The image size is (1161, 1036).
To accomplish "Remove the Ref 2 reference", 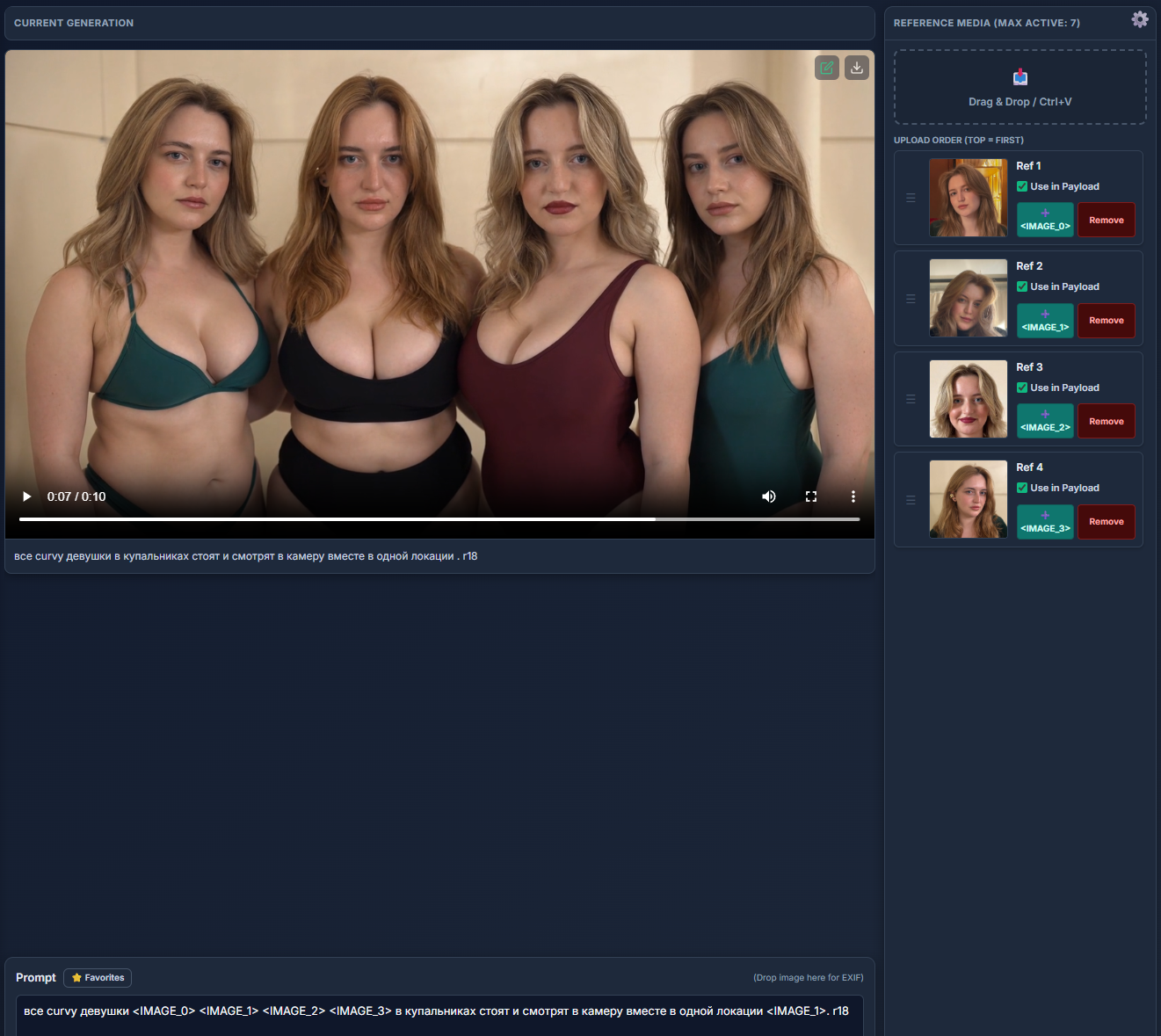I will pos(1107,321).
